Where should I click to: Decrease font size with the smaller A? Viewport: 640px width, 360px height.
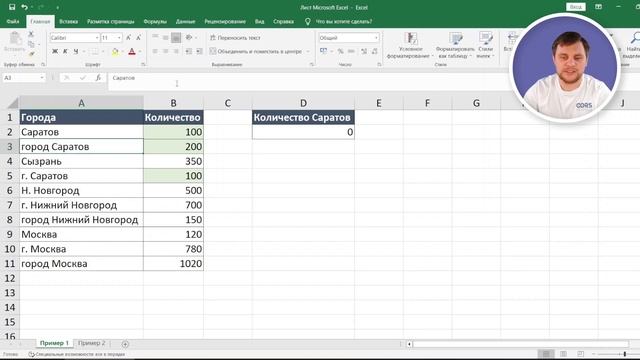click(138, 38)
